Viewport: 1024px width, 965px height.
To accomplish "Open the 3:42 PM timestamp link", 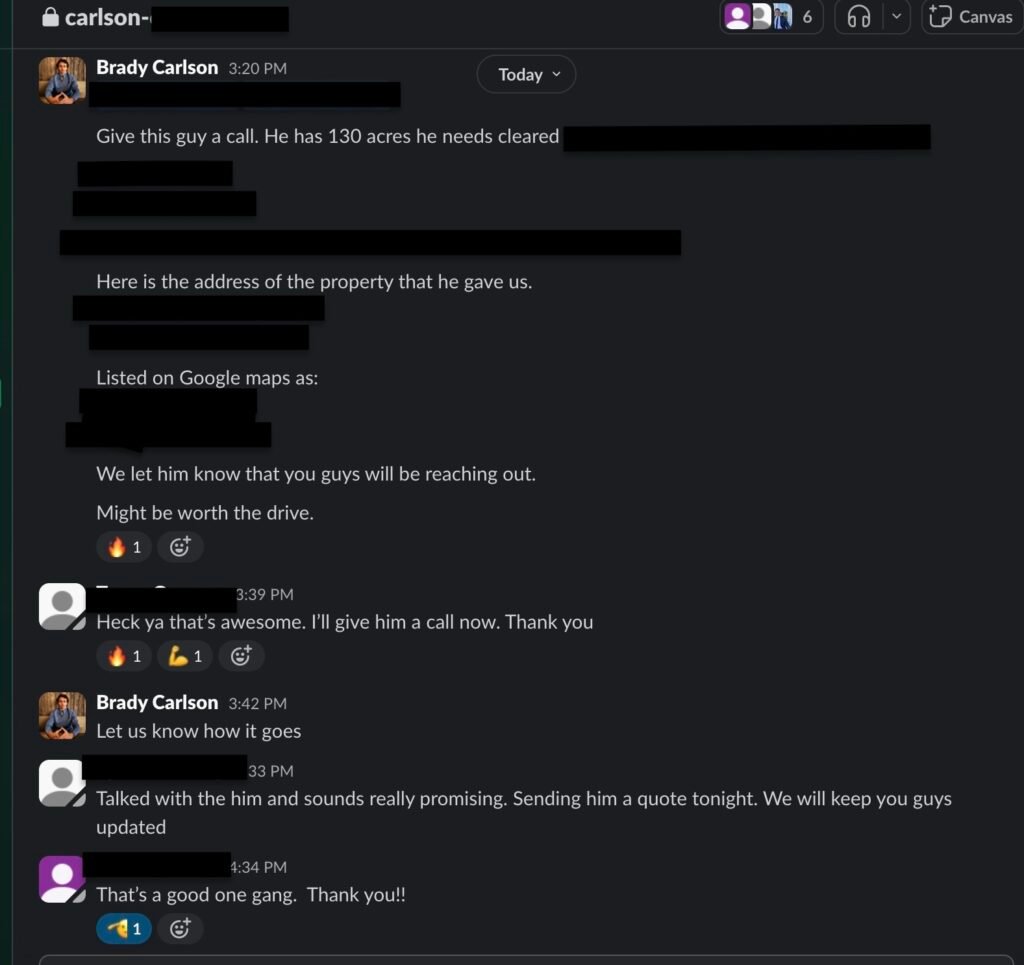I will point(257,703).
